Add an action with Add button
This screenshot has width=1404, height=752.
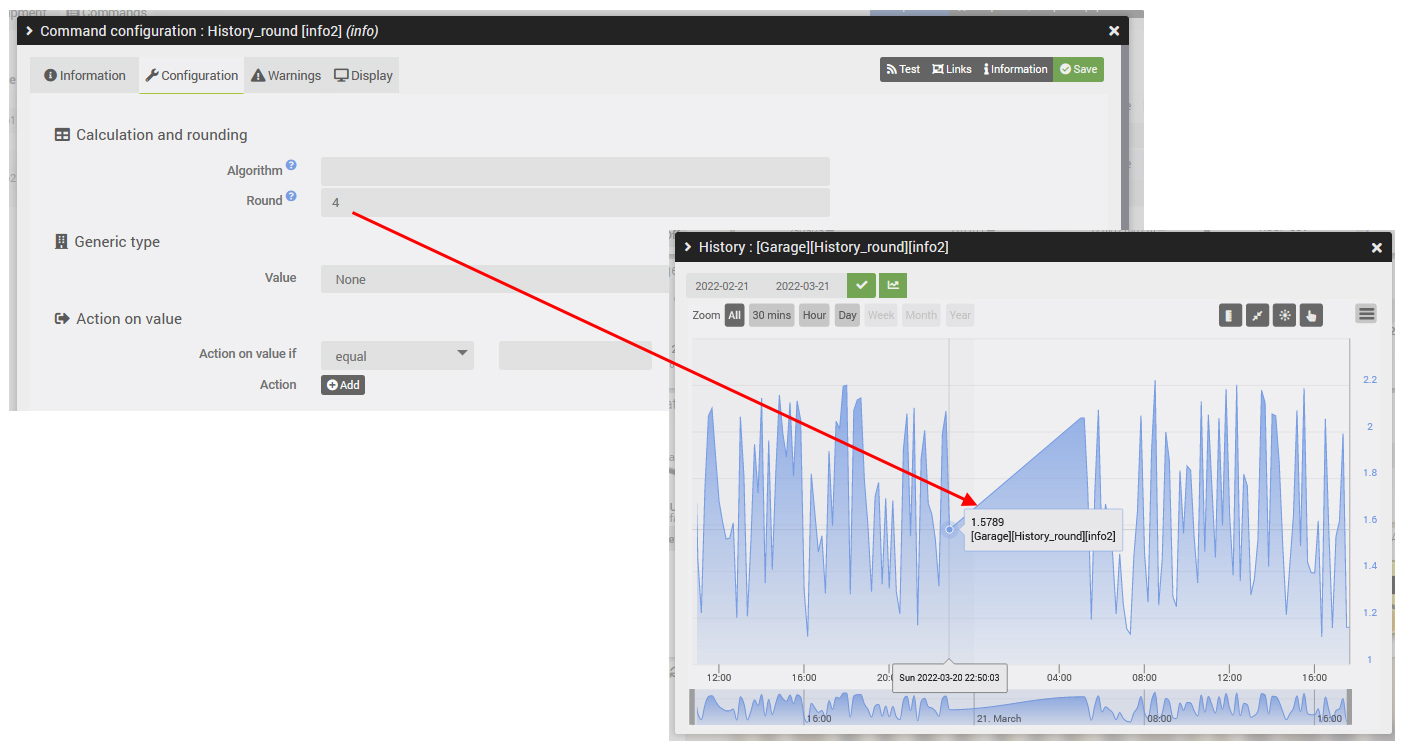tap(343, 385)
